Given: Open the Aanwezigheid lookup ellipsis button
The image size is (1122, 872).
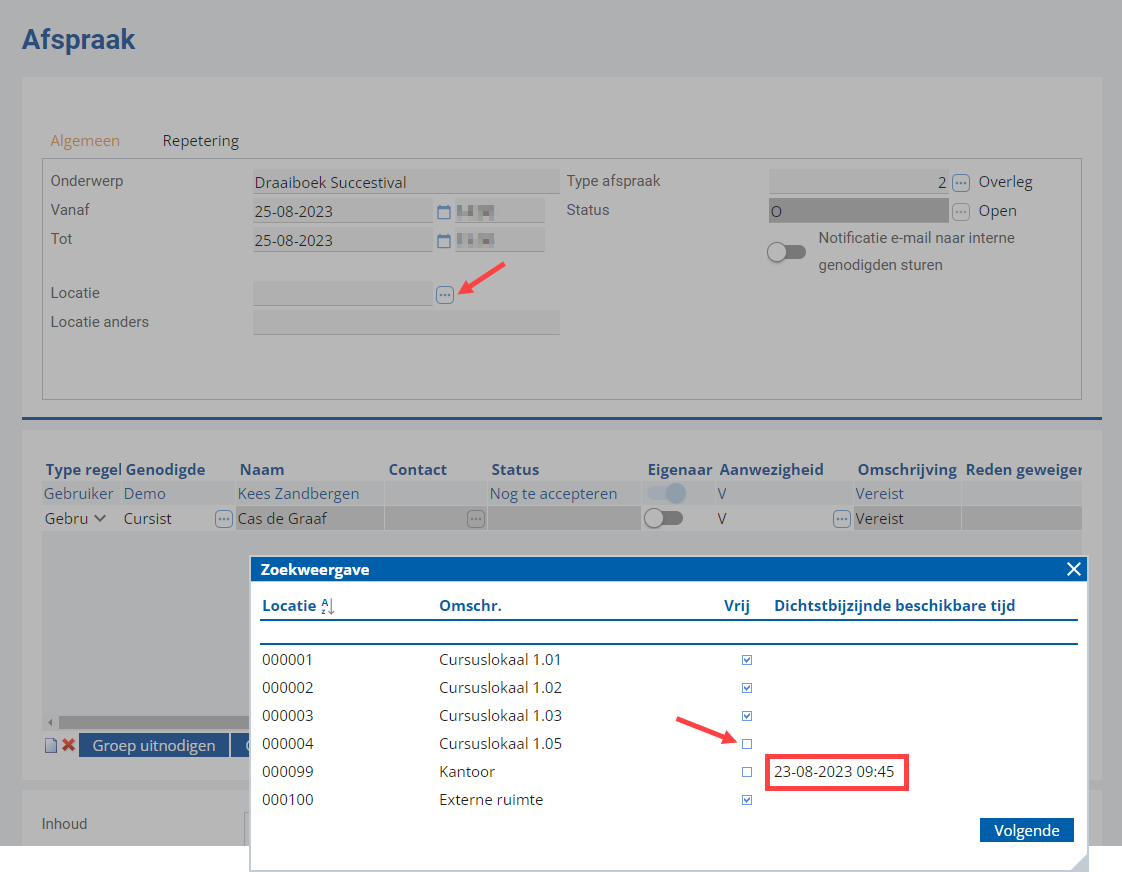Looking at the screenshot, I should 842,519.
